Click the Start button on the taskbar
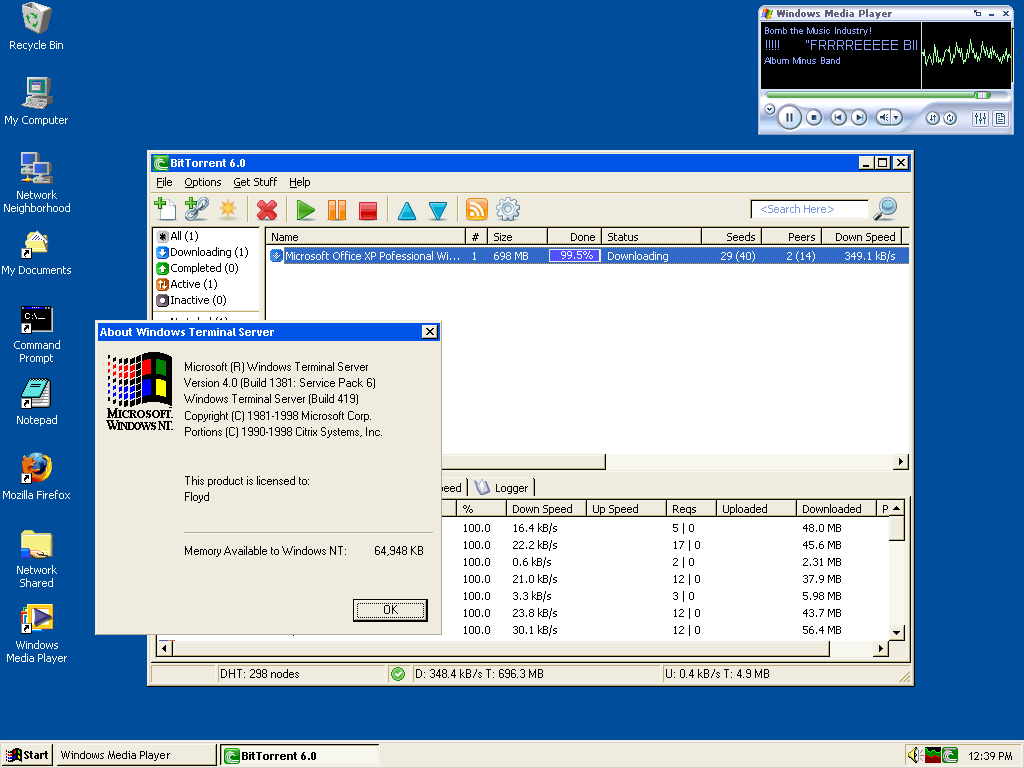Image resolution: width=1024 pixels, height=768 pixels. [28, 755]
